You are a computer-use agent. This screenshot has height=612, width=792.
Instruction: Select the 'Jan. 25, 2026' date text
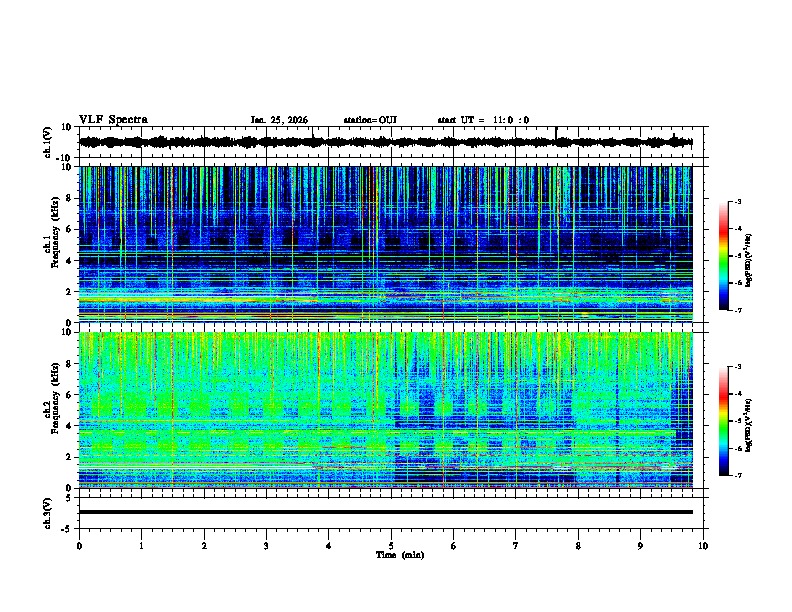point(279,120)
